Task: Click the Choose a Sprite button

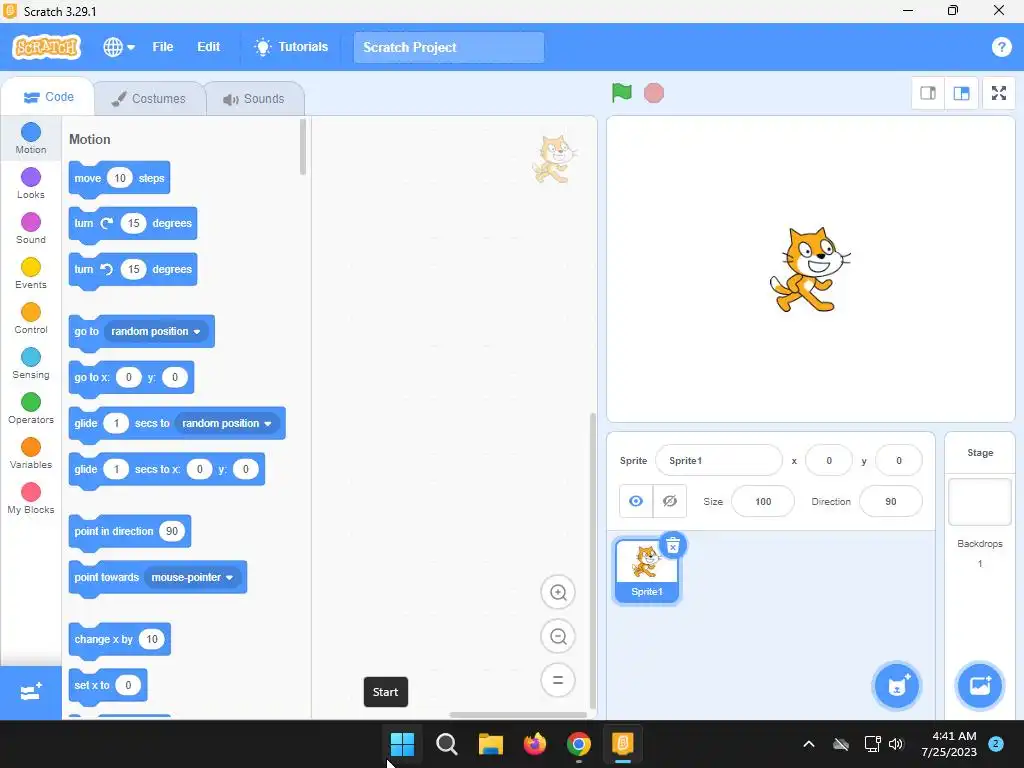Action: 897,686
